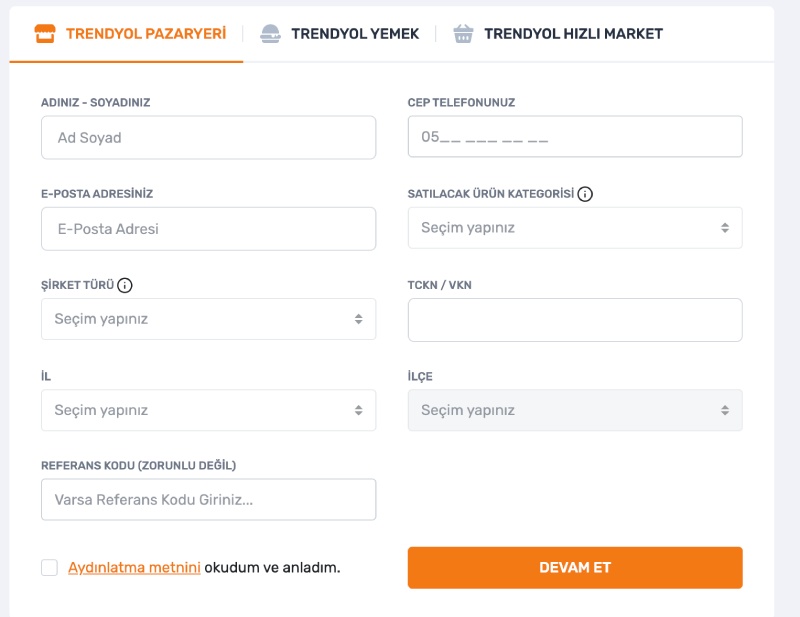This screenshot has height=617, width=800.
Task: Click the Trendyol Yemek burger icon
Action: 270,34
